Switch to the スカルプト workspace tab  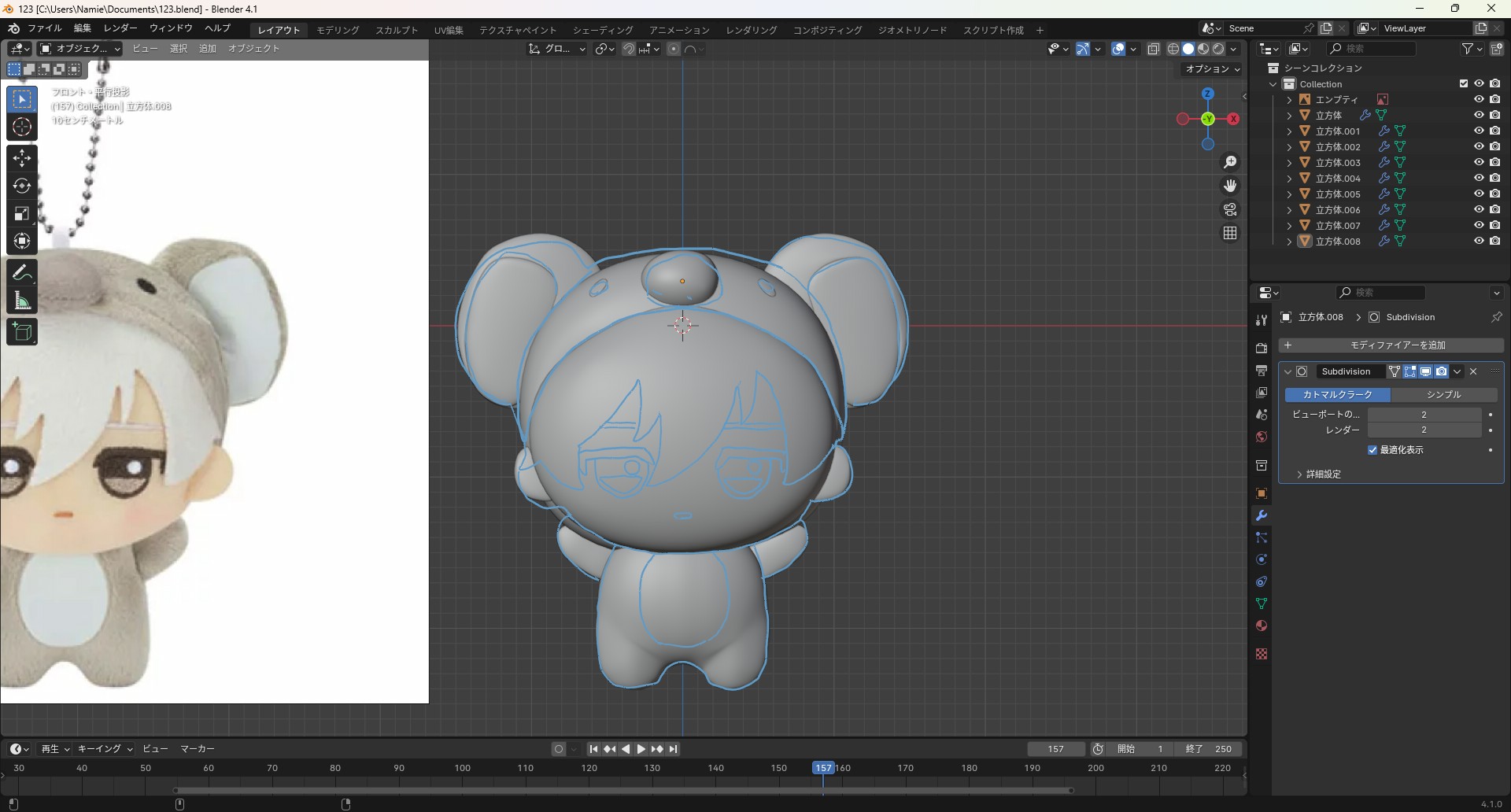pos(397,30)
